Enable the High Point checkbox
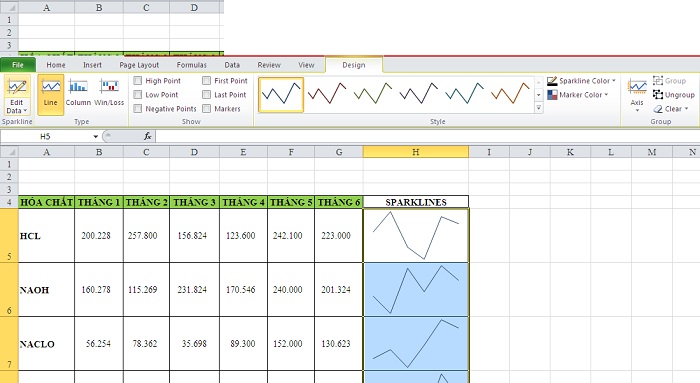The image size is (700, 383). [x=138, y=81]
